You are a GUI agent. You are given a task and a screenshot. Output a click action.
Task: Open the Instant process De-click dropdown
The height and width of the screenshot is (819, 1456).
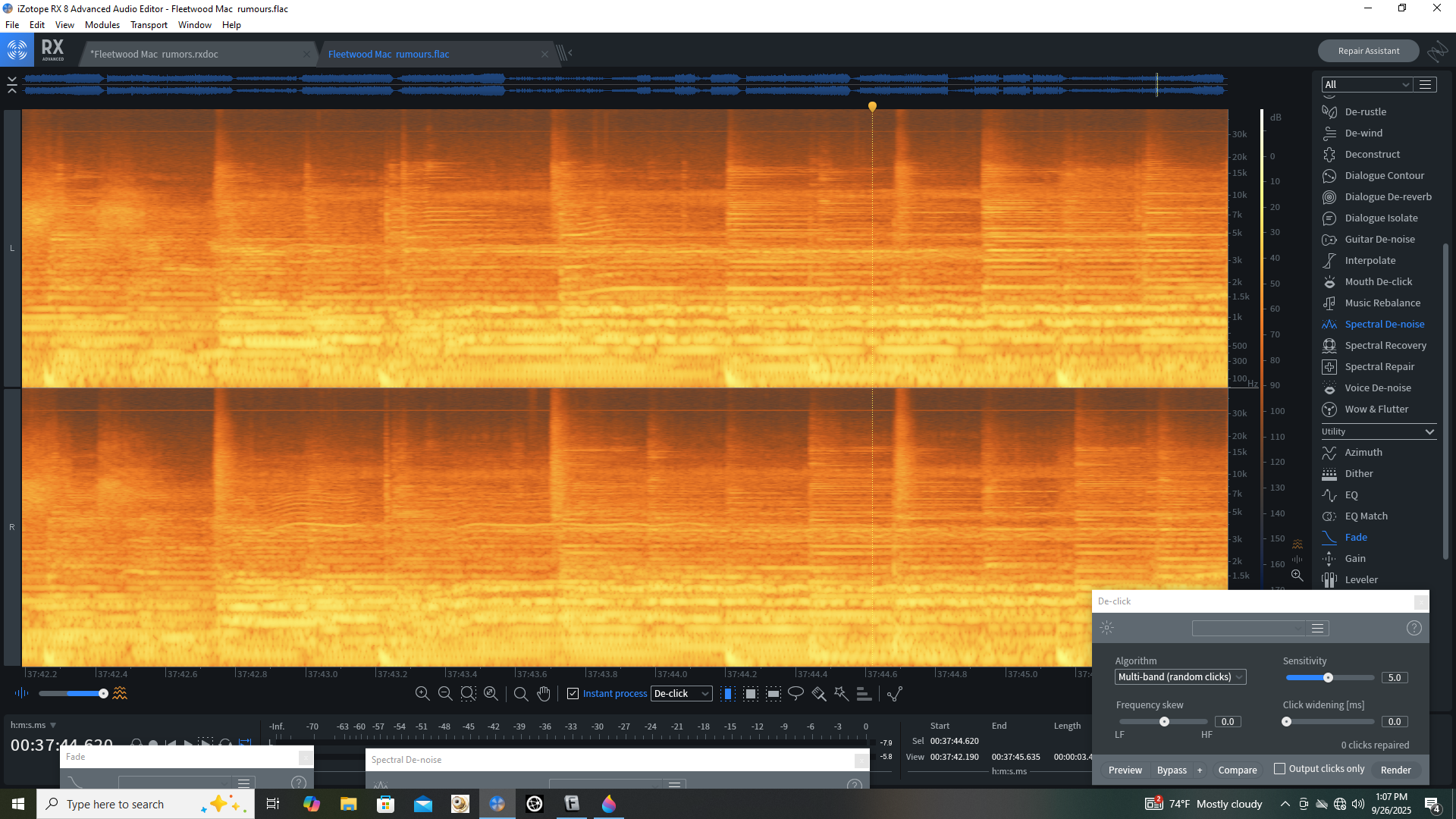pos(681,693)
